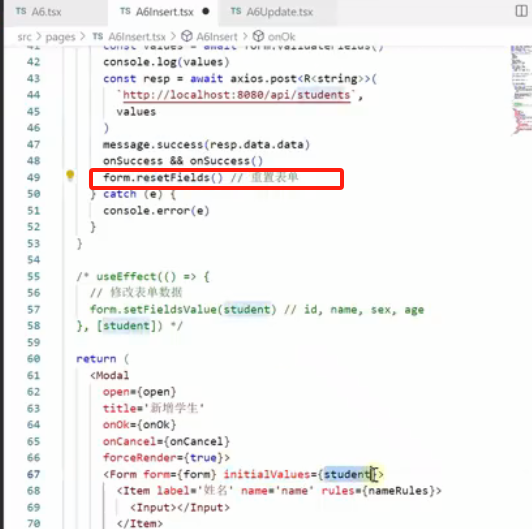Viewport: 532px width, 529px height.
Task: Click the 'title' attribute on line 63
Action: [x=119, y=408]
